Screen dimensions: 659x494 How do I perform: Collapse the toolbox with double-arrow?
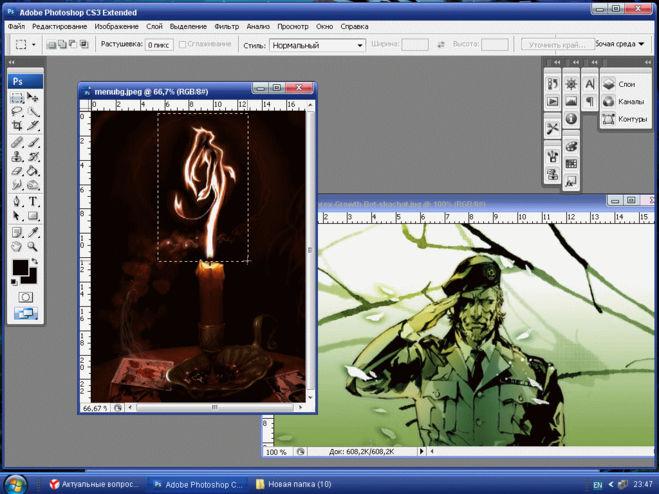point(11,62)
